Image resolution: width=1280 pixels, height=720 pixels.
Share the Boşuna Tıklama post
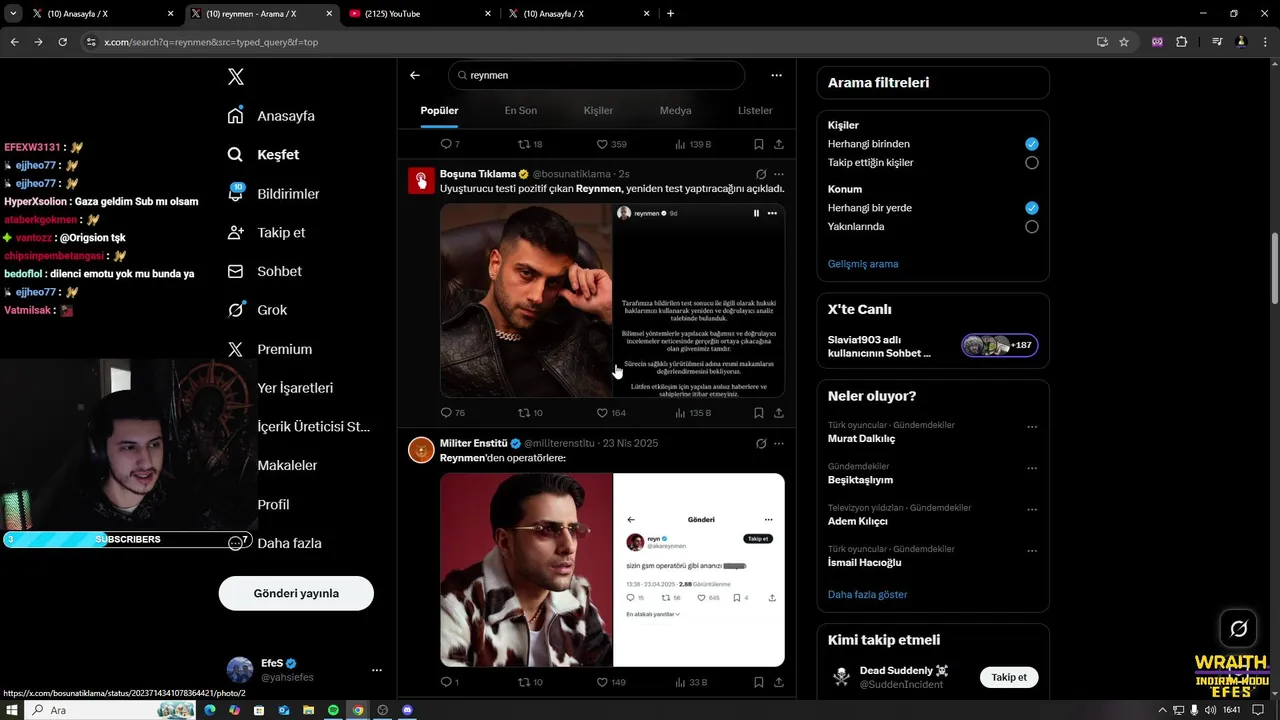[779, 413]
